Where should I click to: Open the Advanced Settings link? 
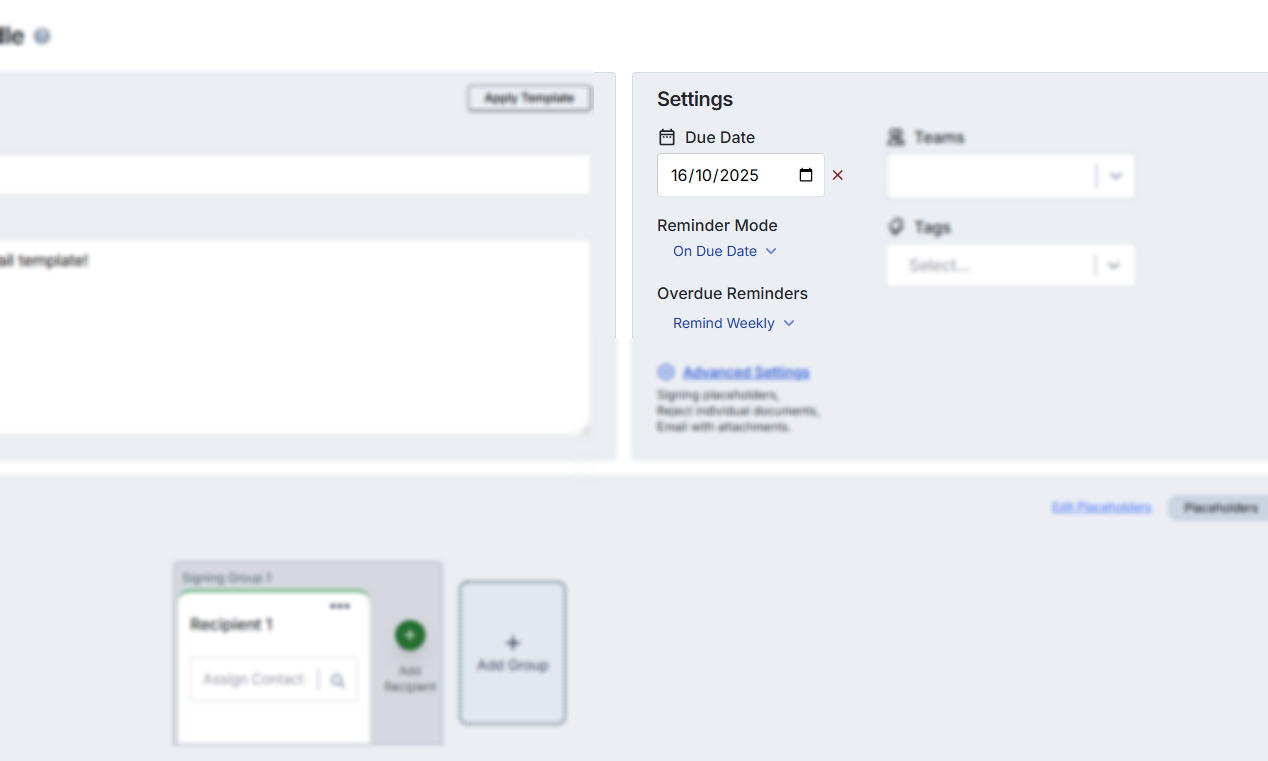[746, 372]
